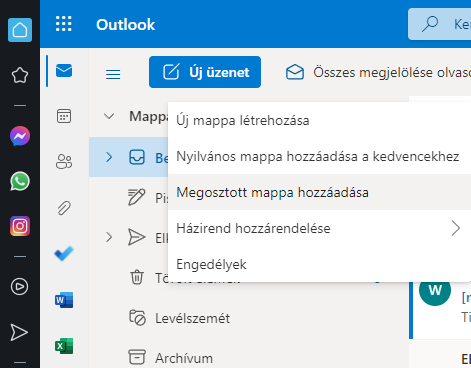Open the Levélszemét junk folder
This screenshot has height=368, width=471.
click(192, 318)
